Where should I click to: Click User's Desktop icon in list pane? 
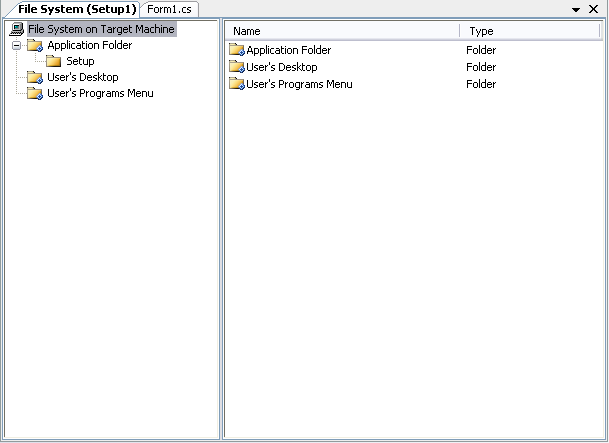tap(237, 67)
